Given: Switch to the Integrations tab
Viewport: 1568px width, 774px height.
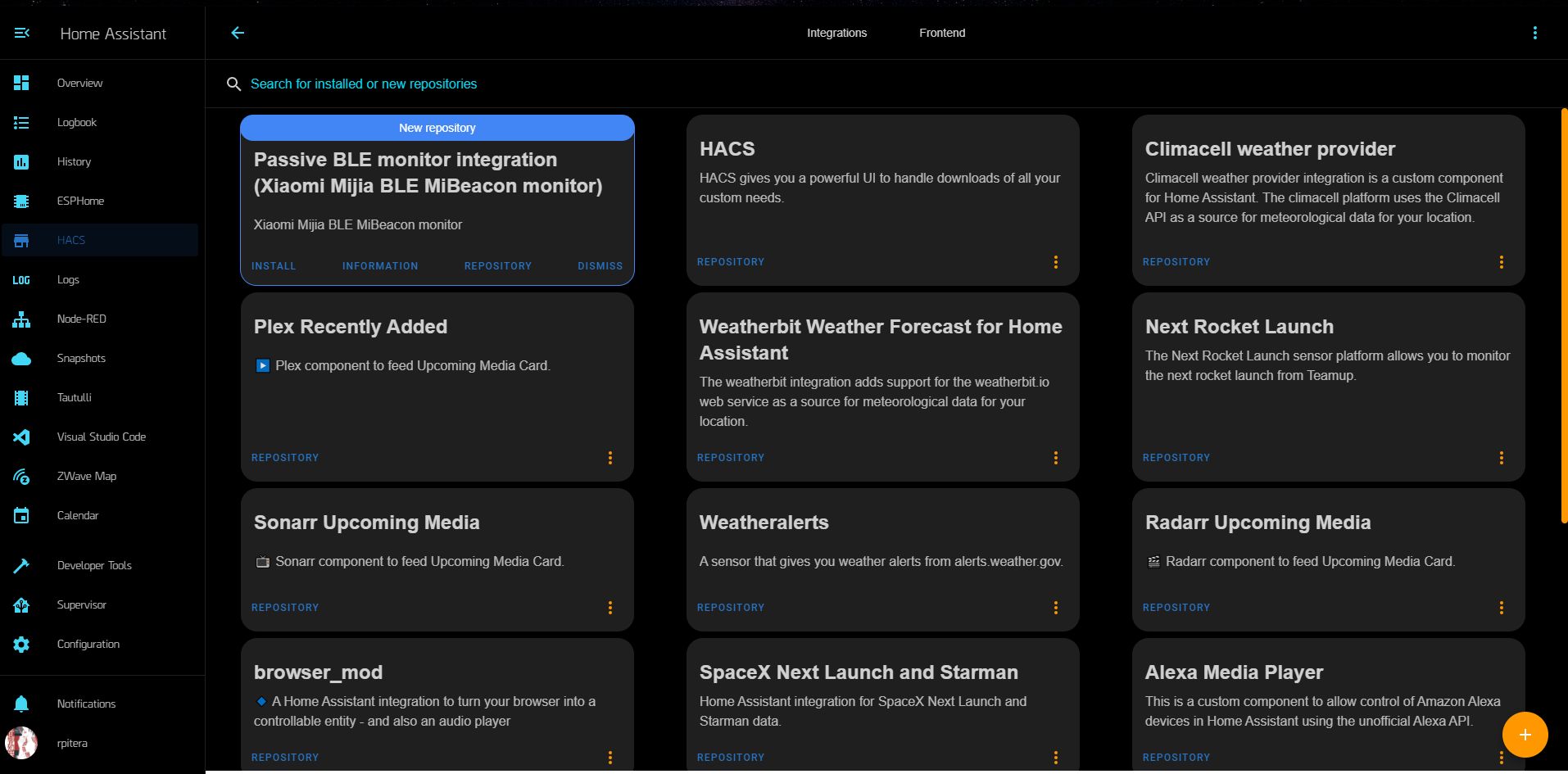Looking at the screenshot, I should tap(836, 33).
